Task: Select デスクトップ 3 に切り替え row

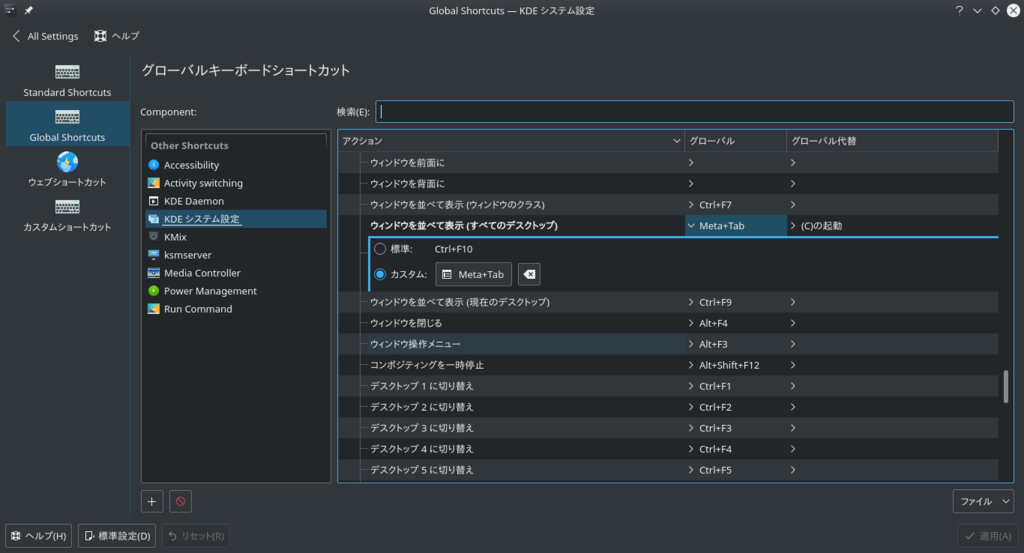Action: (668, 428)
